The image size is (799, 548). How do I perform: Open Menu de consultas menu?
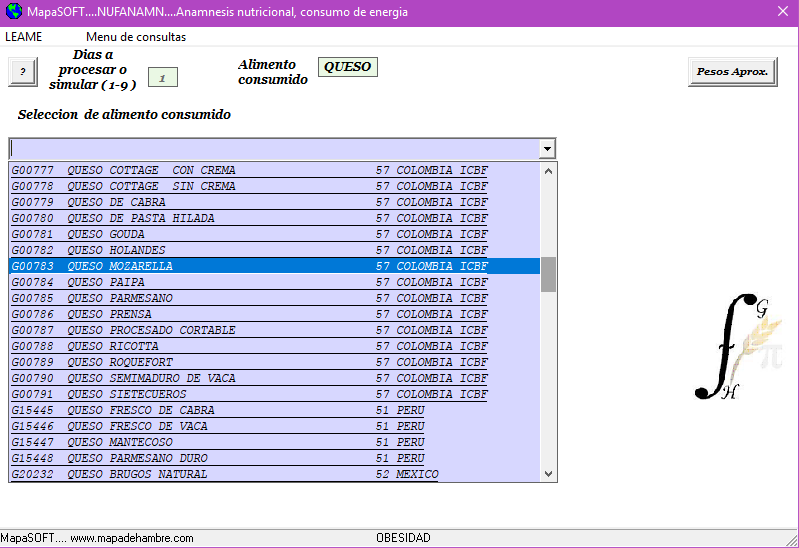[x=135, y=37]
